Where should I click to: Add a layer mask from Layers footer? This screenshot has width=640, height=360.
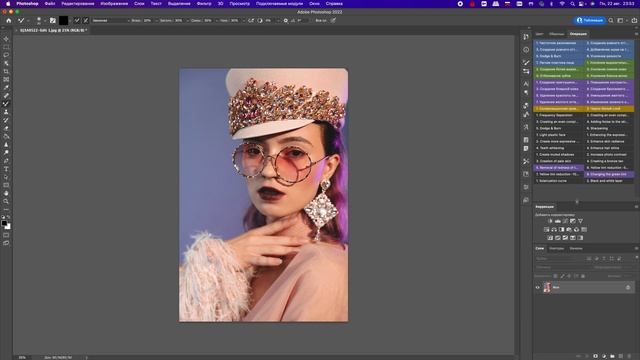596,356
